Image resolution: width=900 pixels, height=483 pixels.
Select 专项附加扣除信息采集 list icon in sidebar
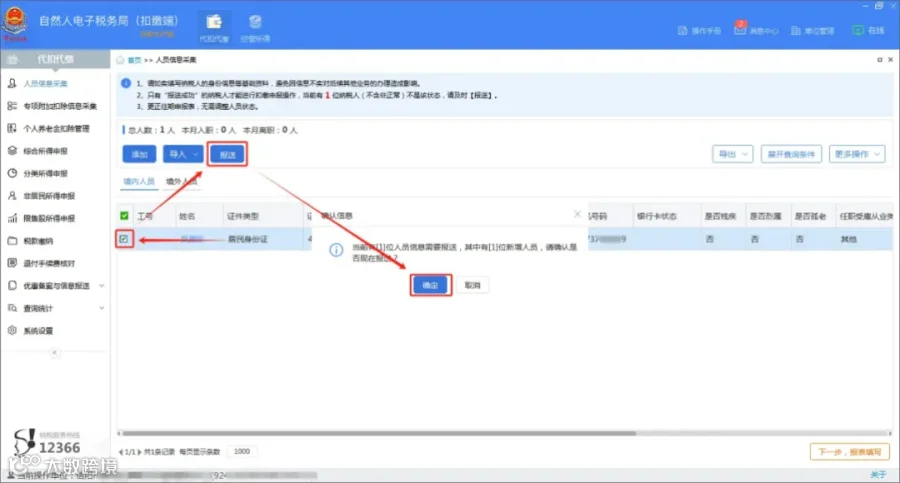pyautogui.click(x=12, y=106)
